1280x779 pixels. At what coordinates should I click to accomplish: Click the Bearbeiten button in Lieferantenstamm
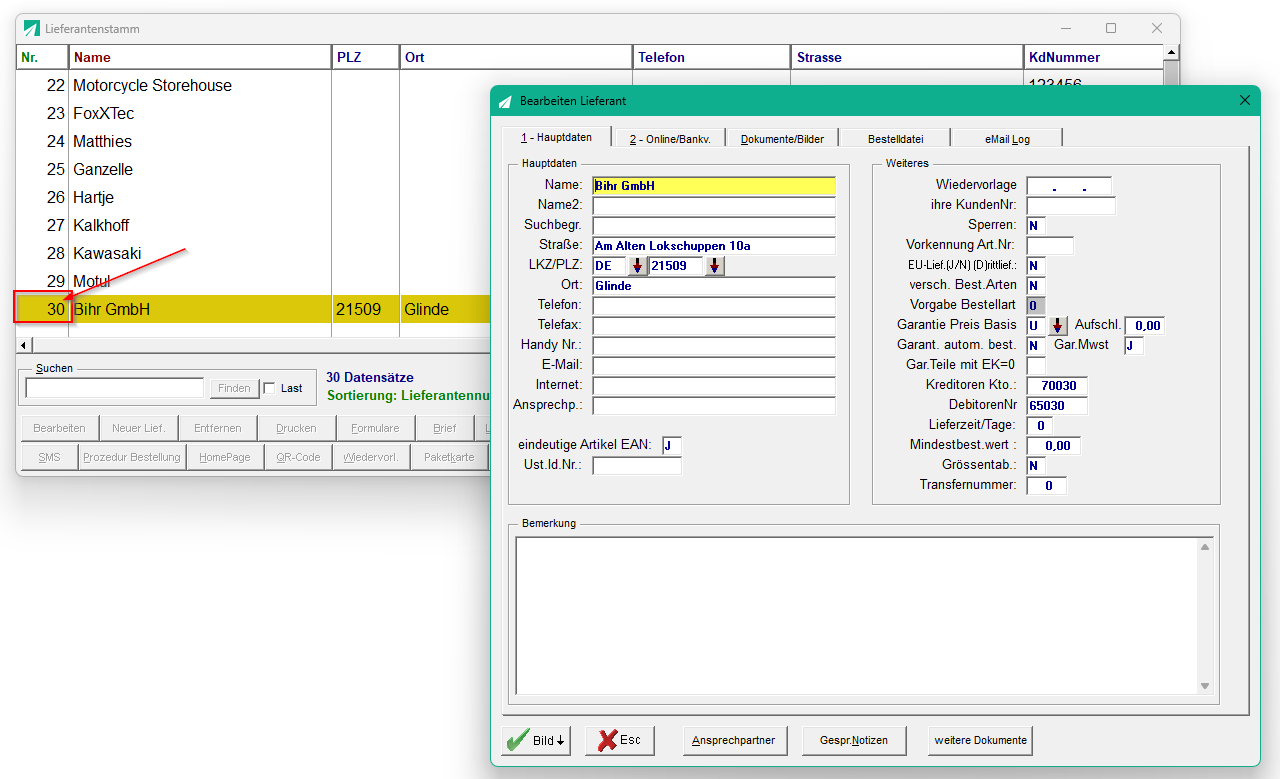click(59, 428)
